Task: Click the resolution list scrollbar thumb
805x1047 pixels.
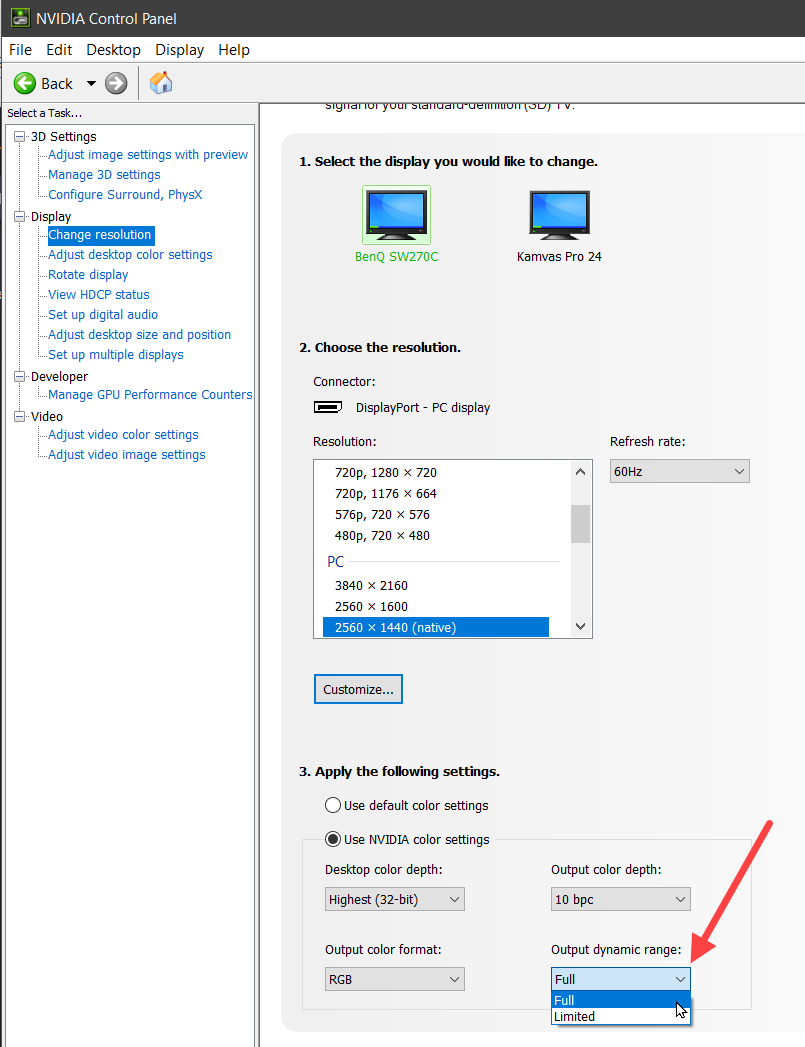Action: coord(581,524)
